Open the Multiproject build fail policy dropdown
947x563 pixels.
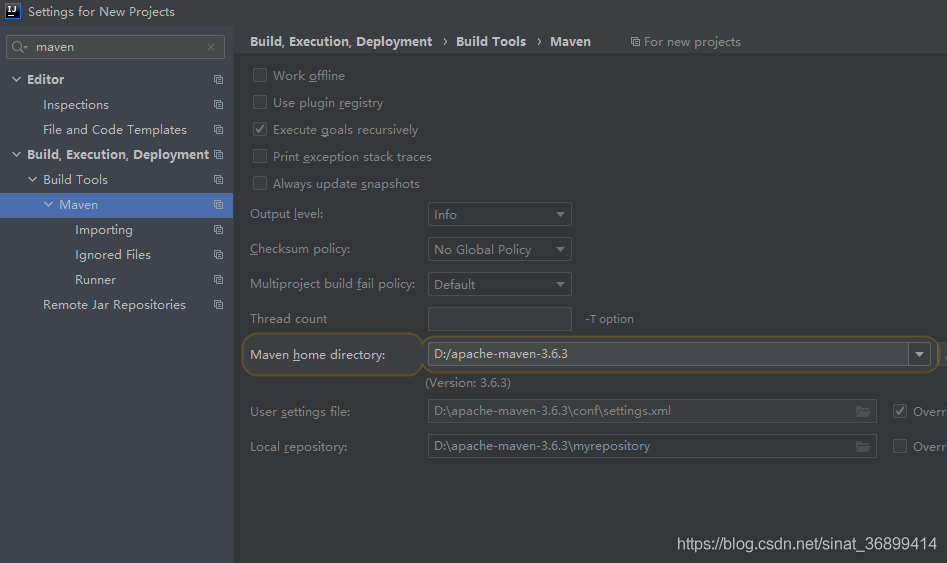[x=499, y=285]
